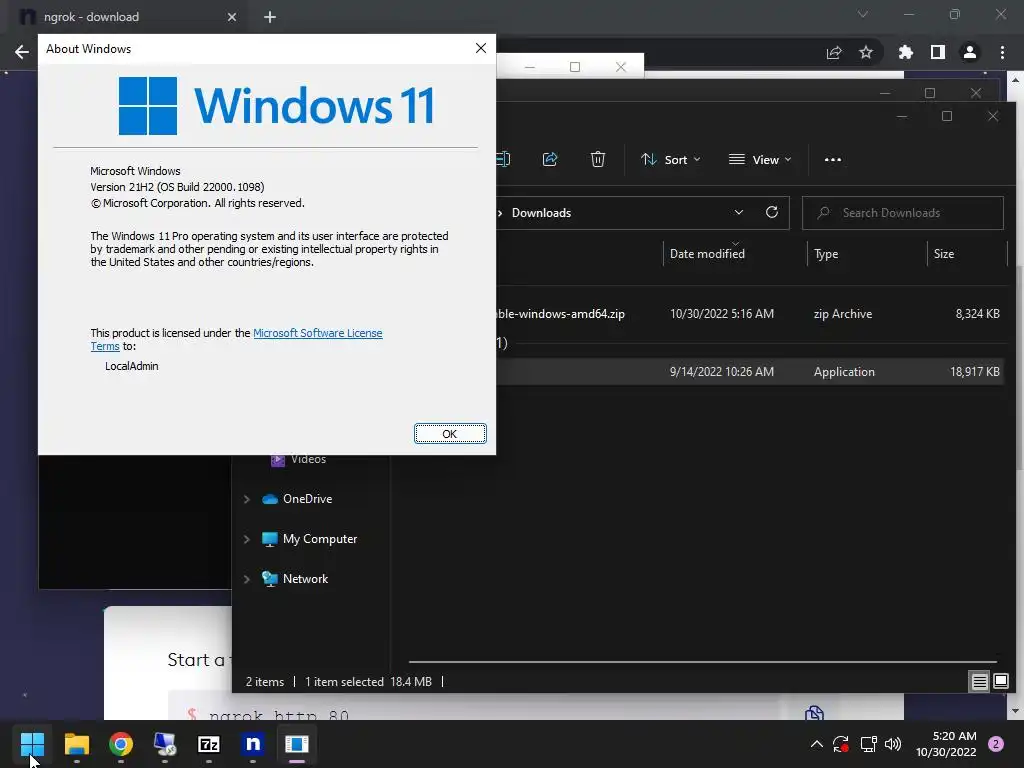Screen dimensions: 1024x768
Task: Open the remote desktop icon in taskbar
Action: 165,744
